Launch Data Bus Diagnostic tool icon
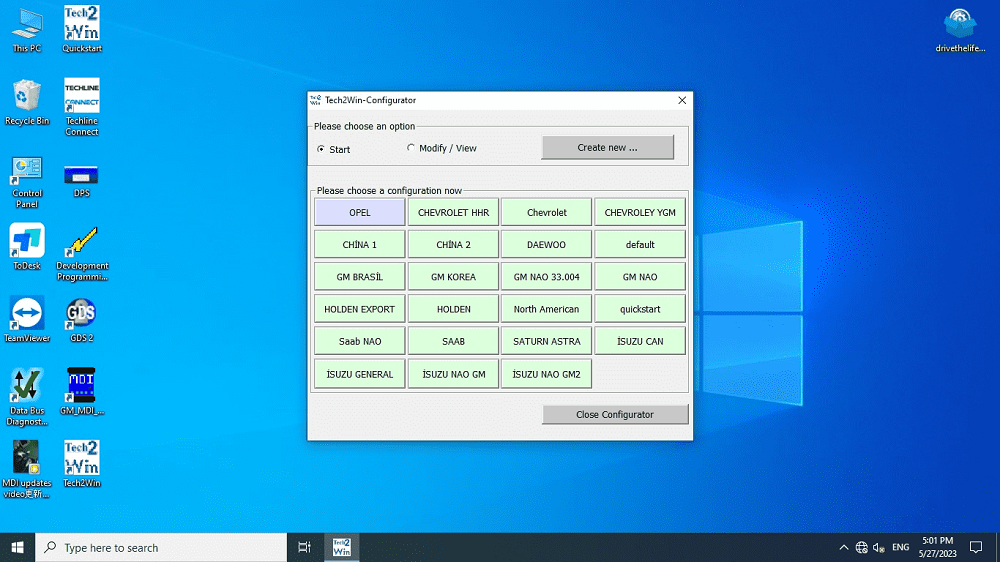1000x562 pixels. (x=27, y=388)
